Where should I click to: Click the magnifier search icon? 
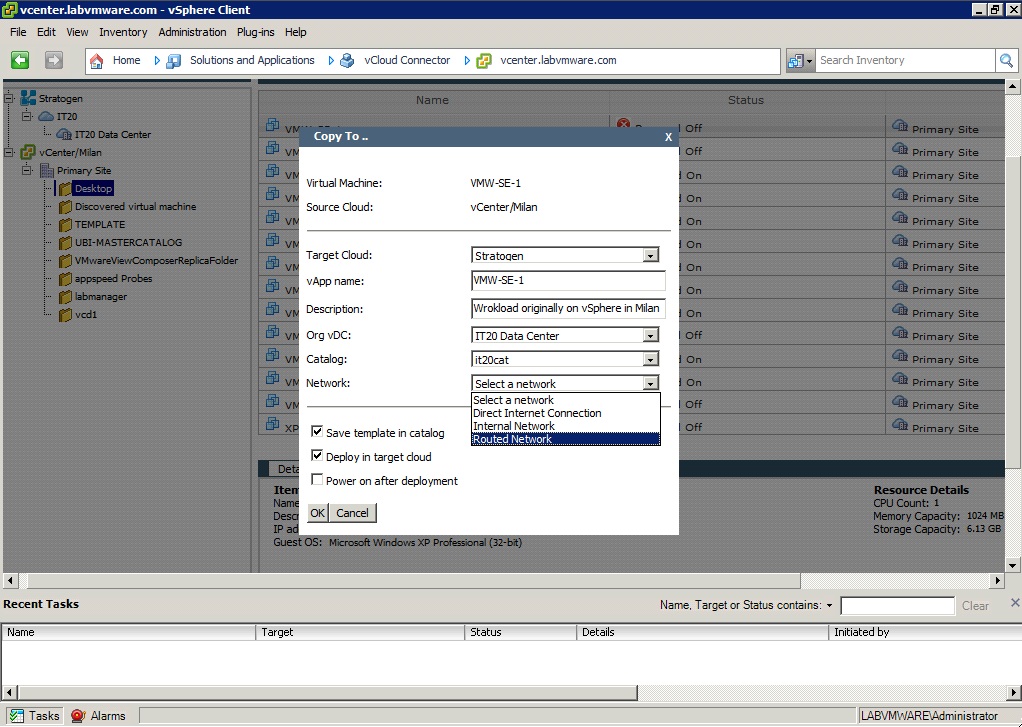[x=1006, y=61]
